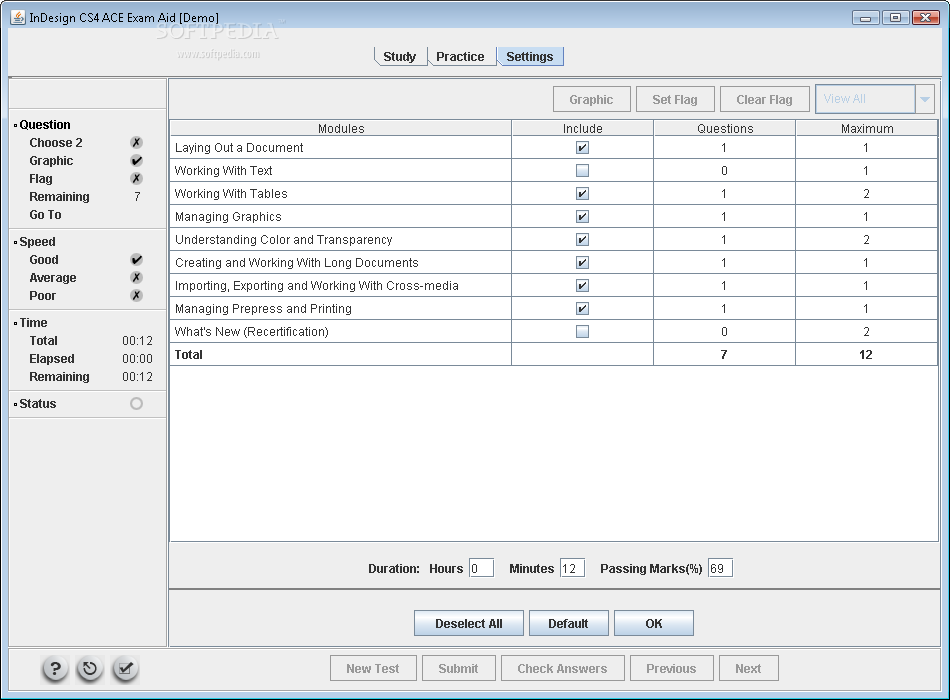Uncheck Include for Working With Tables
The width and height of the screenshot is (950, 700).
[582, 193]
